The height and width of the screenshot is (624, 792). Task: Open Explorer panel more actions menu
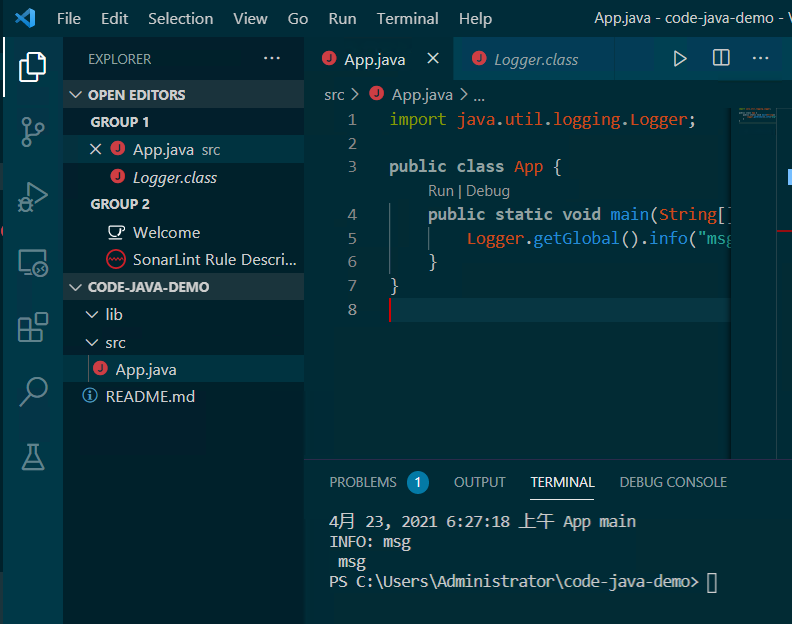coord(272,59)
